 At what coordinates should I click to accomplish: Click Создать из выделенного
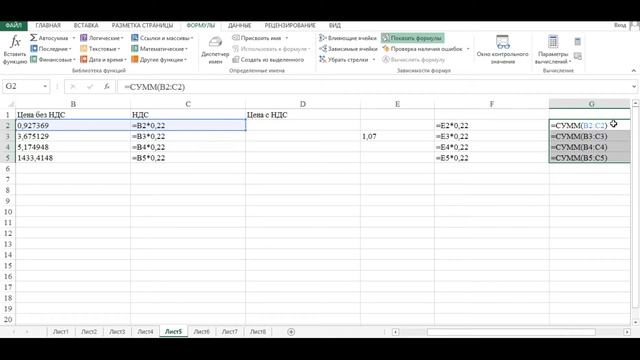268,60
